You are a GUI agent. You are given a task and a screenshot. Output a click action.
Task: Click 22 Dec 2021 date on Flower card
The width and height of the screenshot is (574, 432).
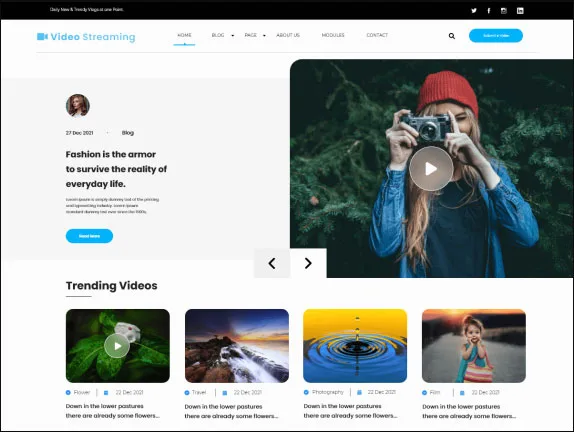(129, 392)
